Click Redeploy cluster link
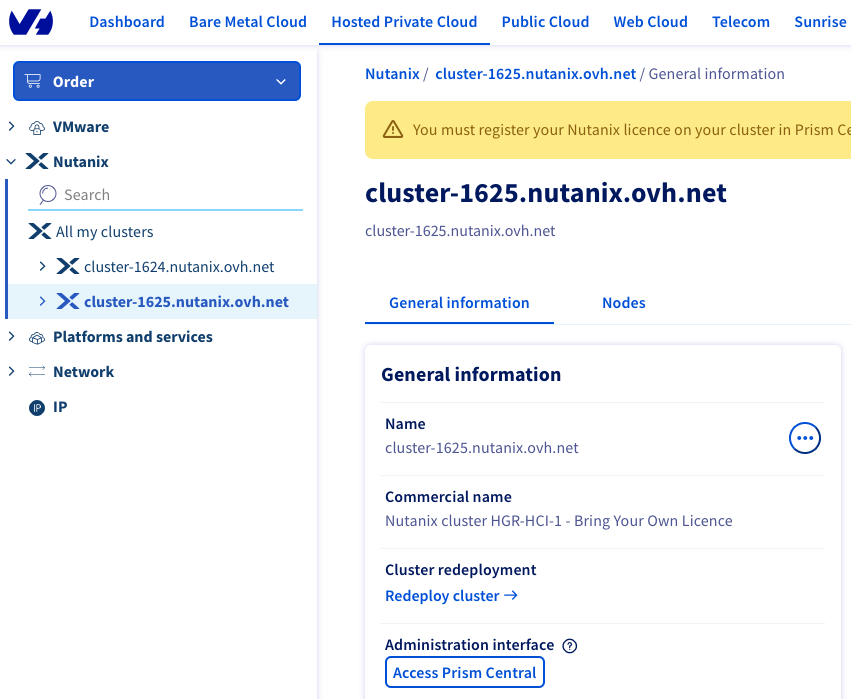Viewport: 851px width, 699px height. point(452,596)
